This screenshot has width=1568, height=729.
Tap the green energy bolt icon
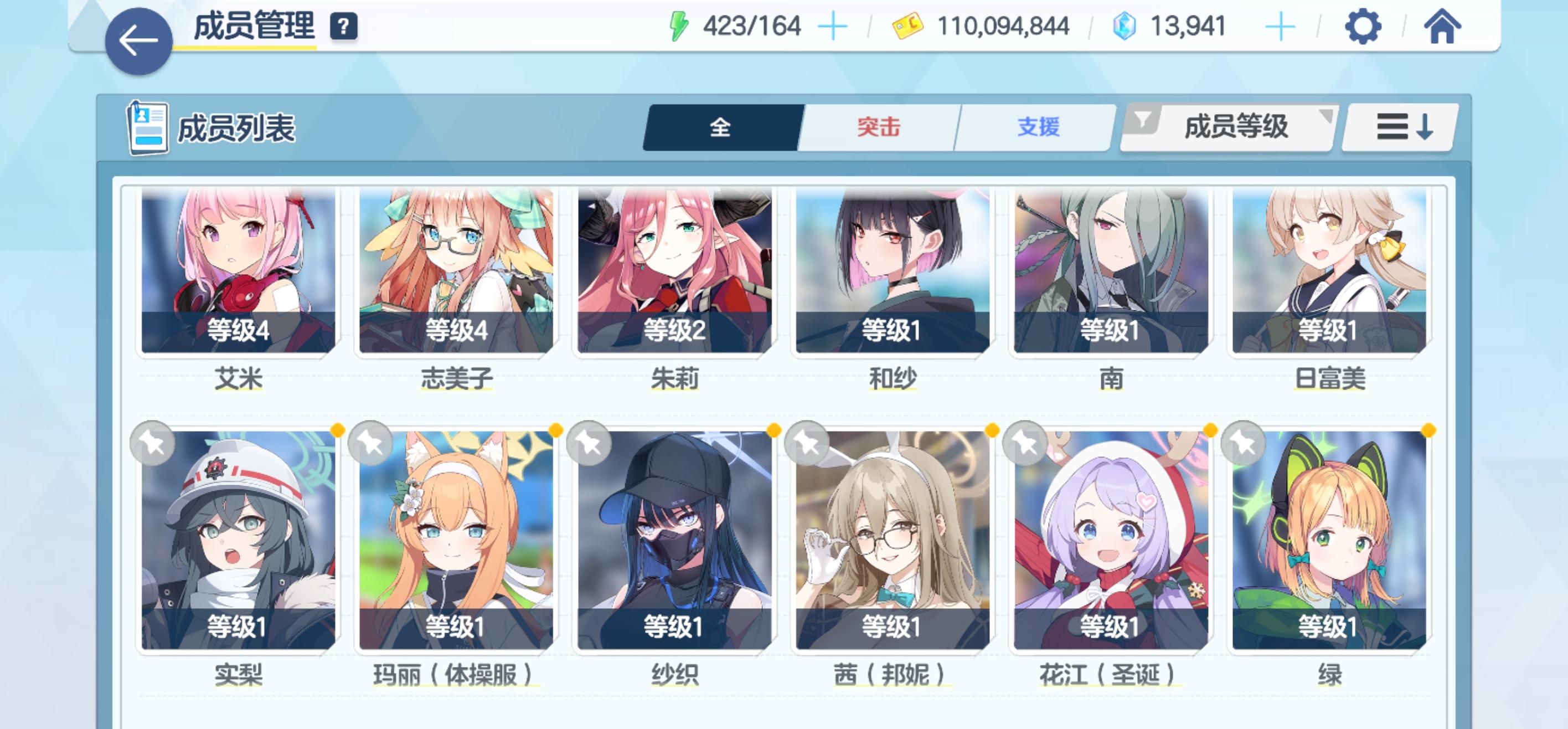(x=679, y=26)
